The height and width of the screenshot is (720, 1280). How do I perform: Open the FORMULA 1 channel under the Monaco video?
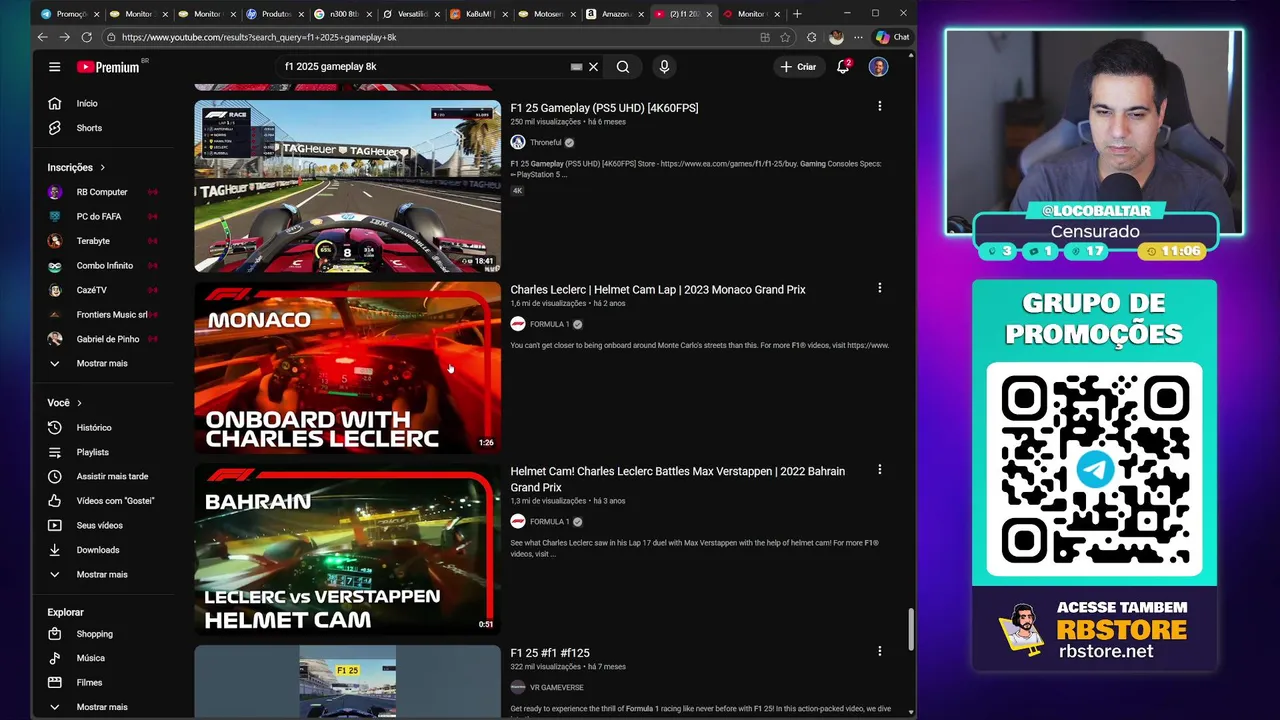pos(549,324)
